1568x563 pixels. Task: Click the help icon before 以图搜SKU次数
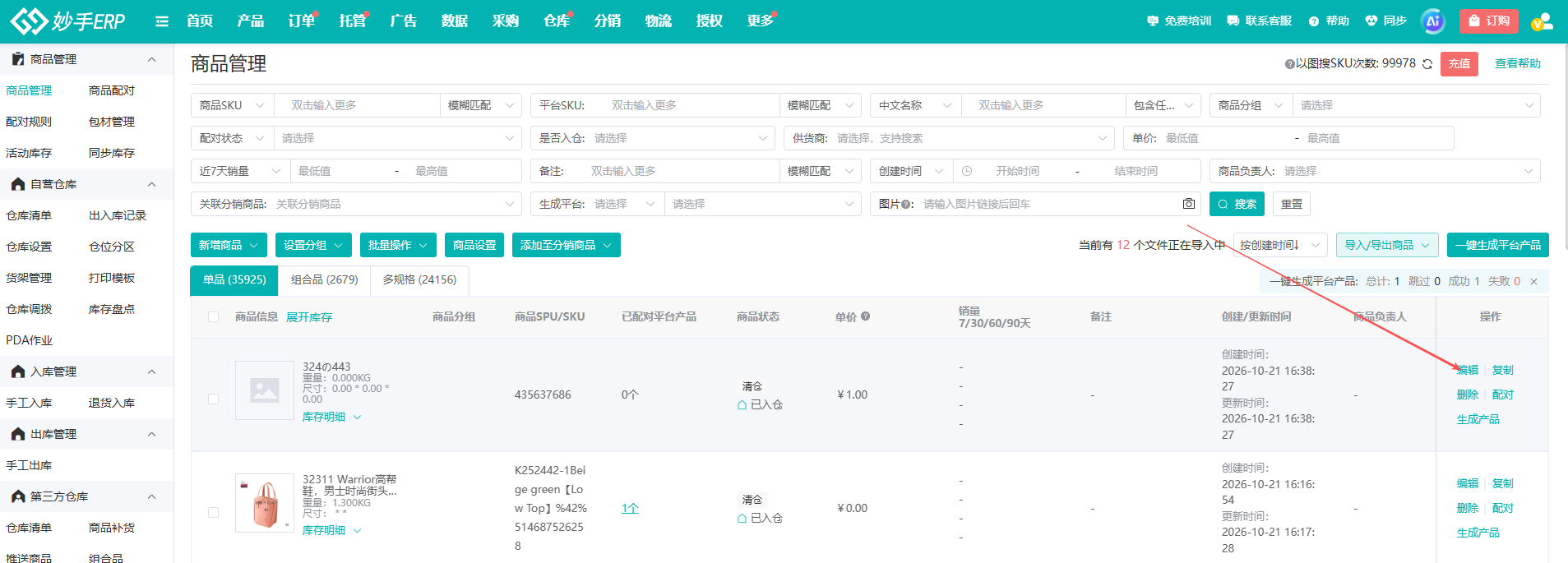click(1290, 64)
